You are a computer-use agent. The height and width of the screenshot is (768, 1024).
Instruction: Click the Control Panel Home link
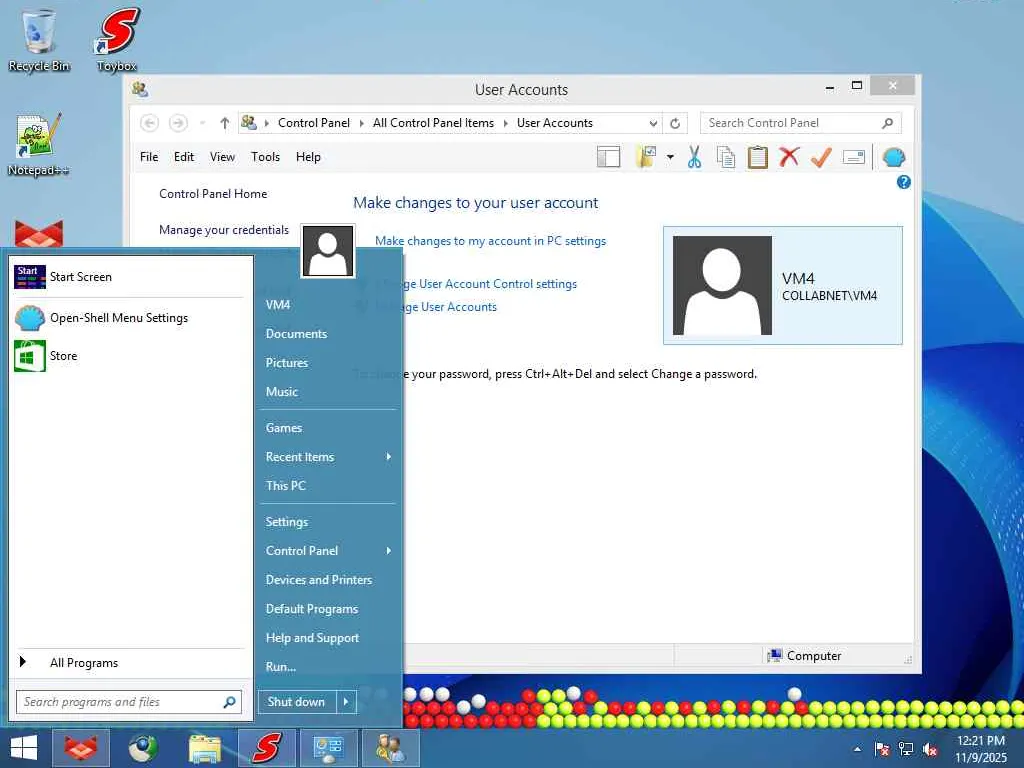coord(213,194)
